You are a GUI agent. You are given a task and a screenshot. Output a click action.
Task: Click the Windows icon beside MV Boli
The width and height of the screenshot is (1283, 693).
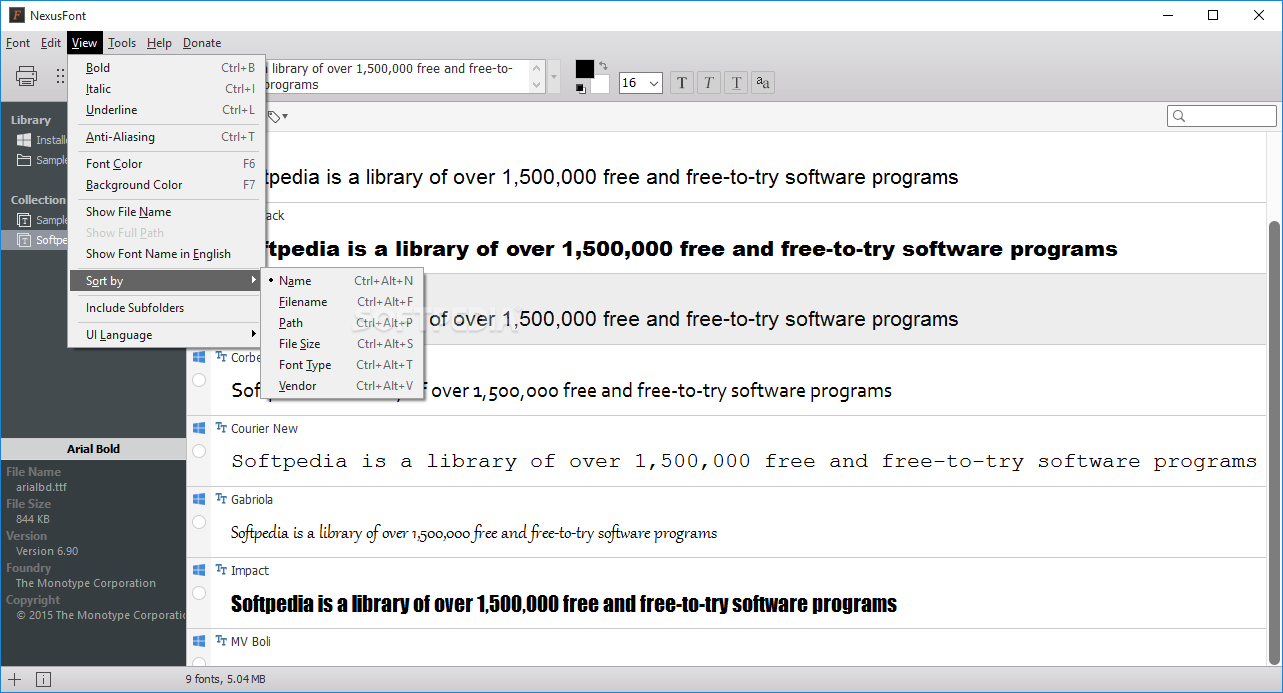pyautogui.click(x=198, y=641)
